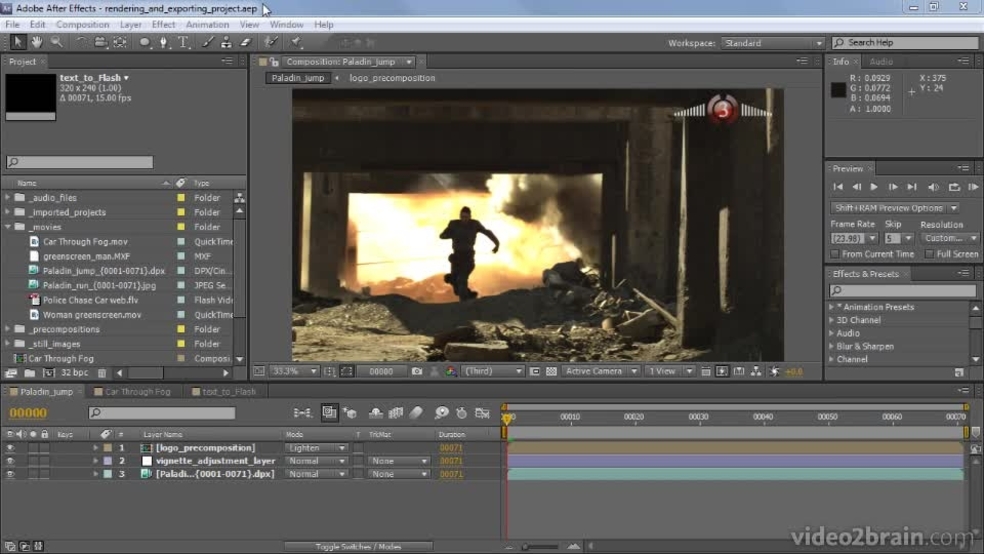
Task: Select the Brush tool
Action: pyautogui.click(x=208, y=42)
